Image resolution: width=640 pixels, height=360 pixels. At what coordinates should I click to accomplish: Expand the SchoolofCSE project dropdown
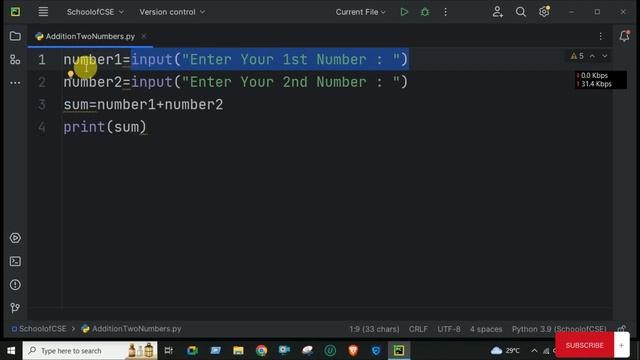[x=95, y=12]
